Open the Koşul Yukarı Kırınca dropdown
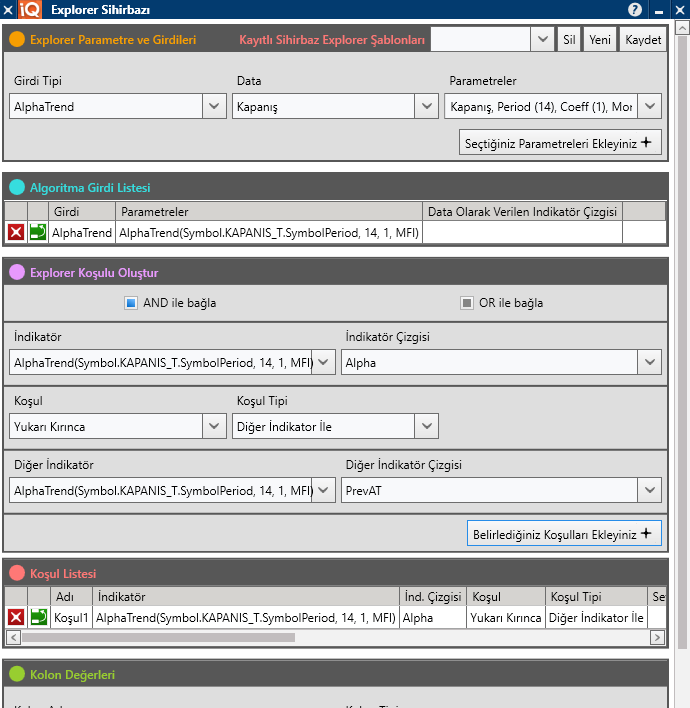Viewport: 690px width, 708px height. point(214,427)
